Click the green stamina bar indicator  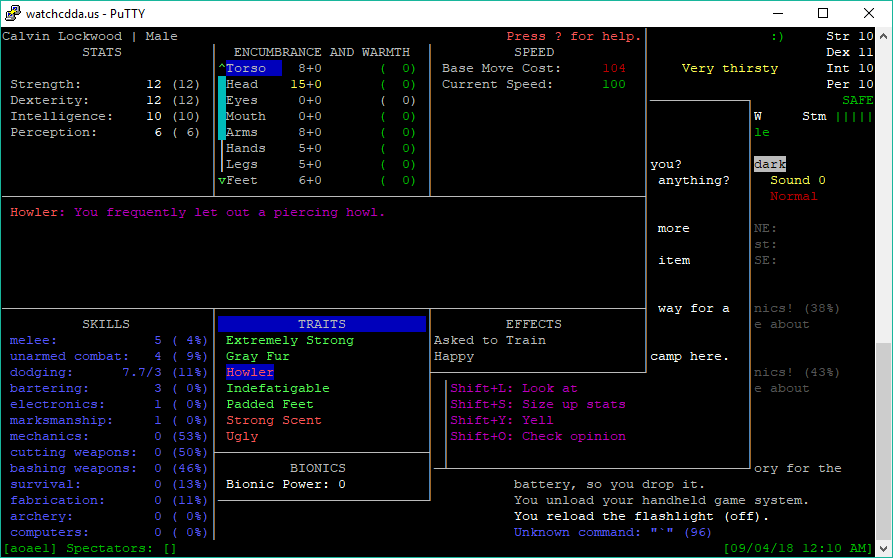coord(854,116)
